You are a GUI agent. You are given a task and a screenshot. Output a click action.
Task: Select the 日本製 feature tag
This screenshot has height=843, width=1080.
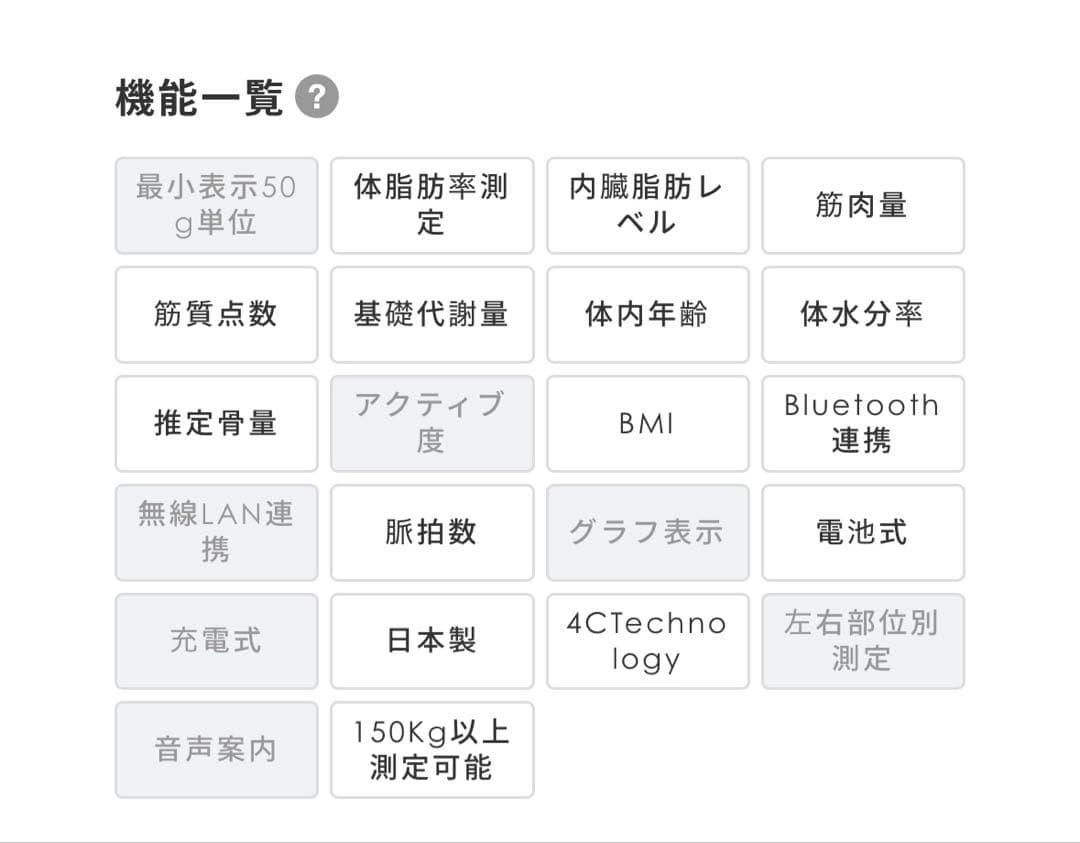point(432,641)
